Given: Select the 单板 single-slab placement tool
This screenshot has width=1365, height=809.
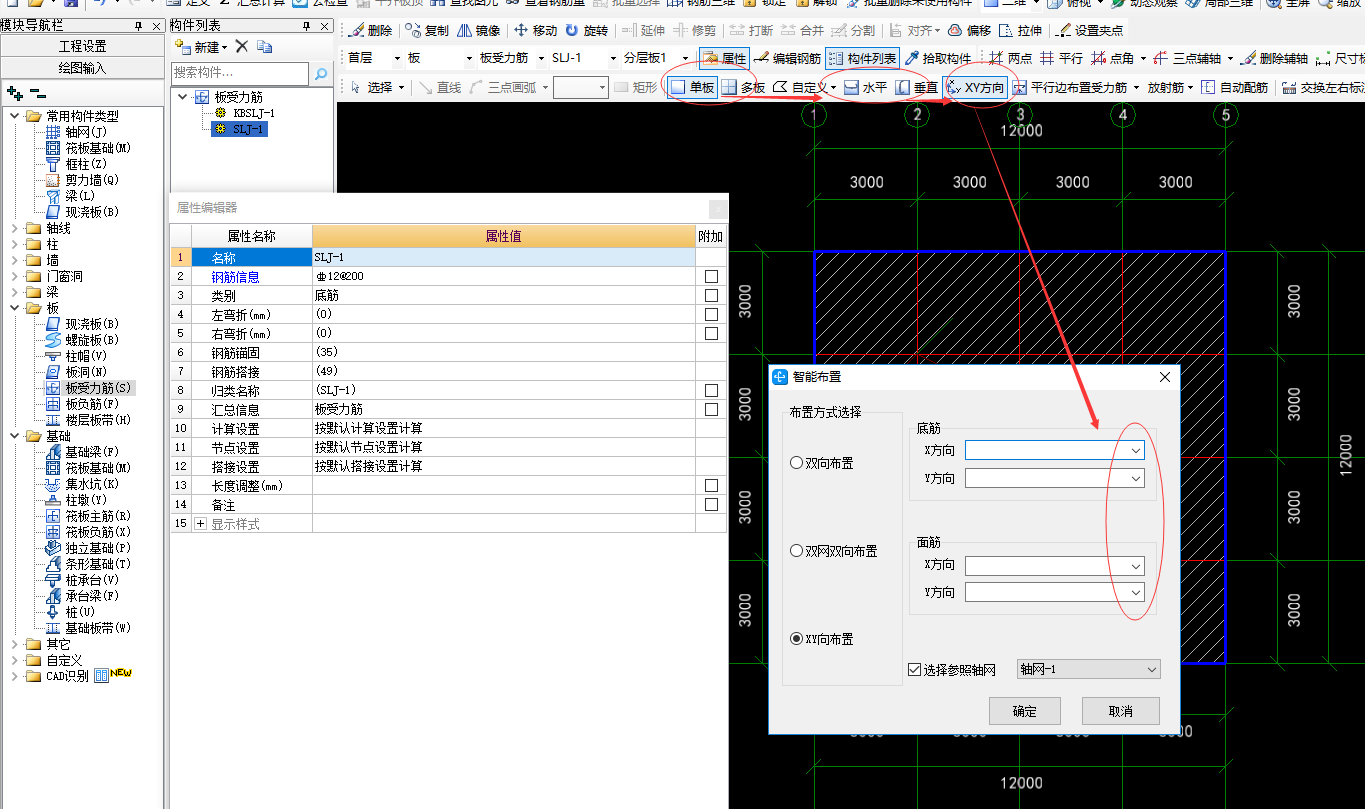Looking at the screenshot, I should [693, 88].
